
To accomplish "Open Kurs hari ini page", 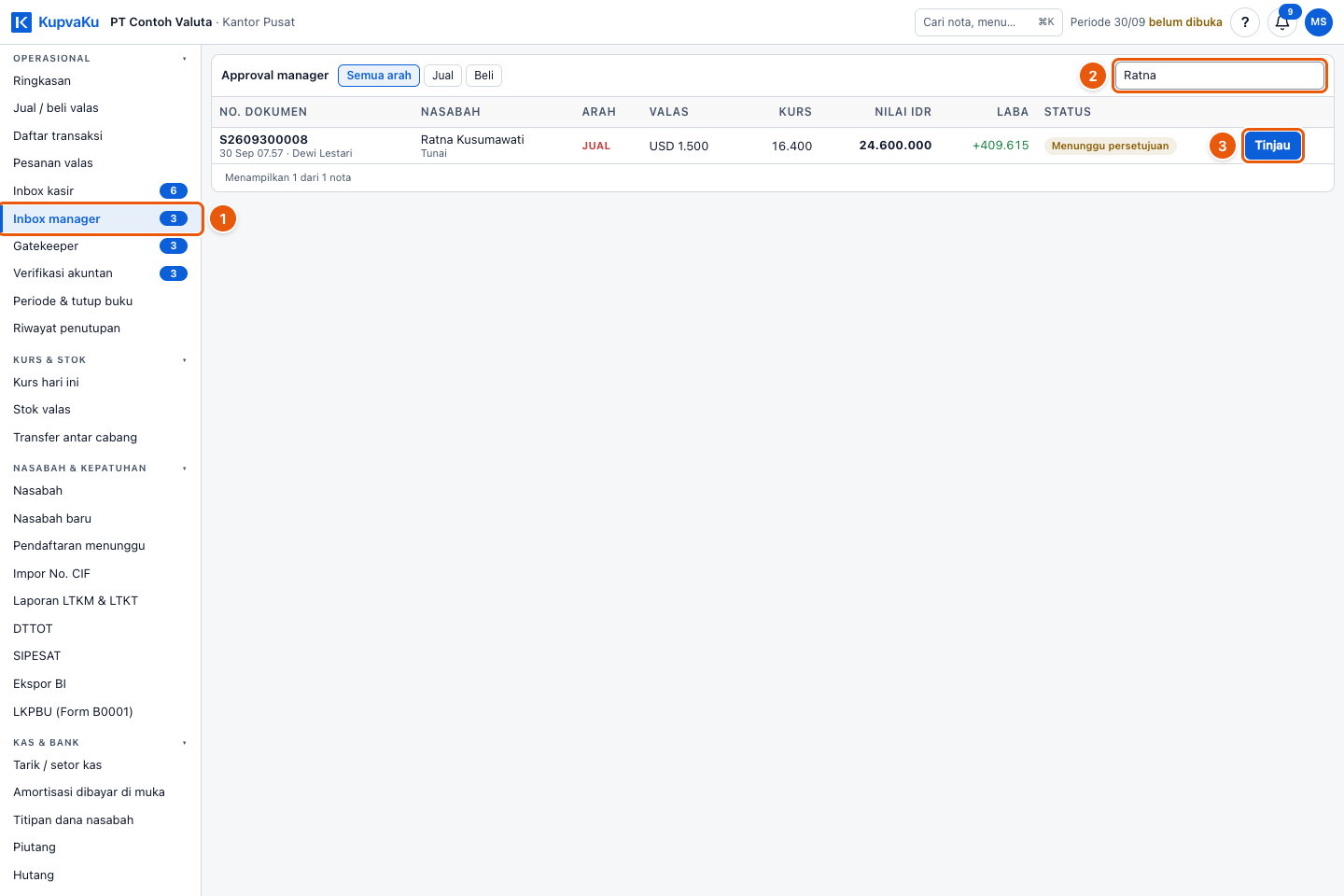I will [x=101, y=383].
